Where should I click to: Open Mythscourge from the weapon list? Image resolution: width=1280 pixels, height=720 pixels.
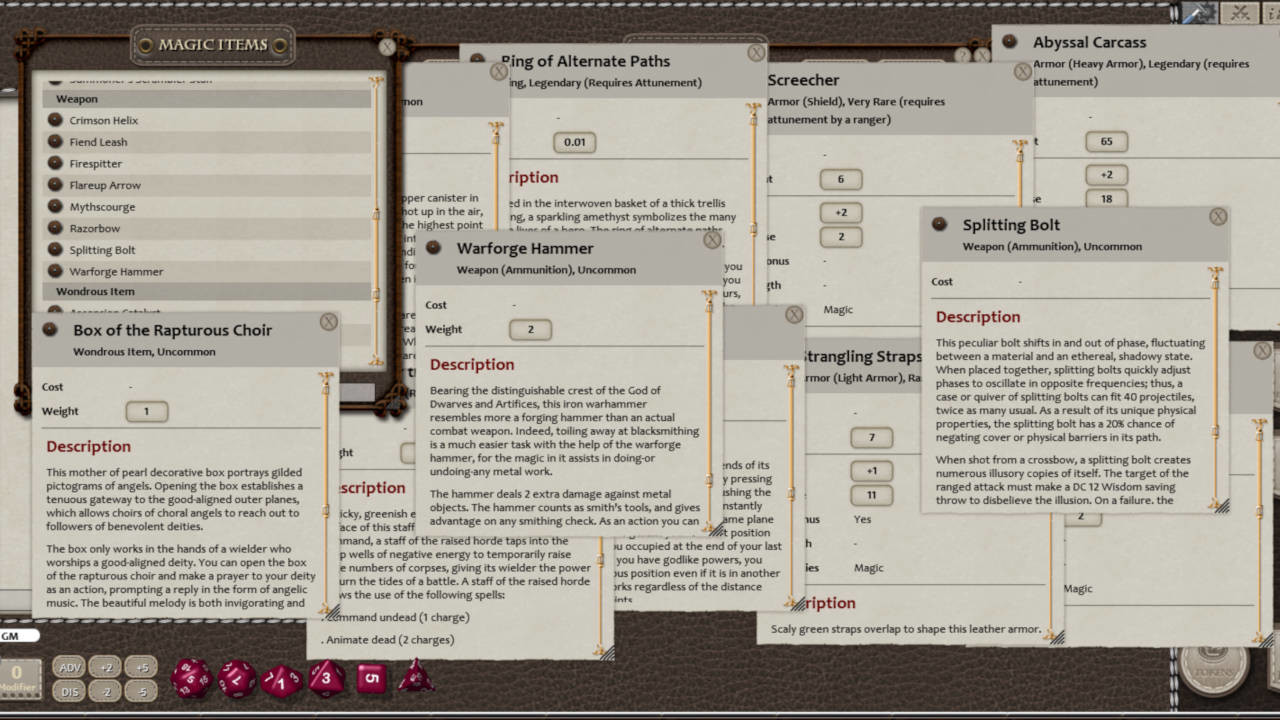tap(102, 207)
